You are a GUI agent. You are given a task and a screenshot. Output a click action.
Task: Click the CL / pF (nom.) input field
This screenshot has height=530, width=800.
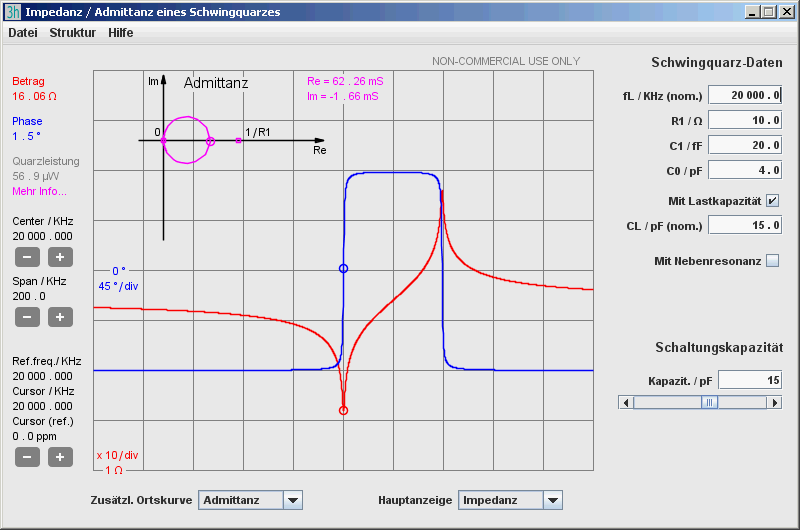pyautogui.click(x=745, y=225)
